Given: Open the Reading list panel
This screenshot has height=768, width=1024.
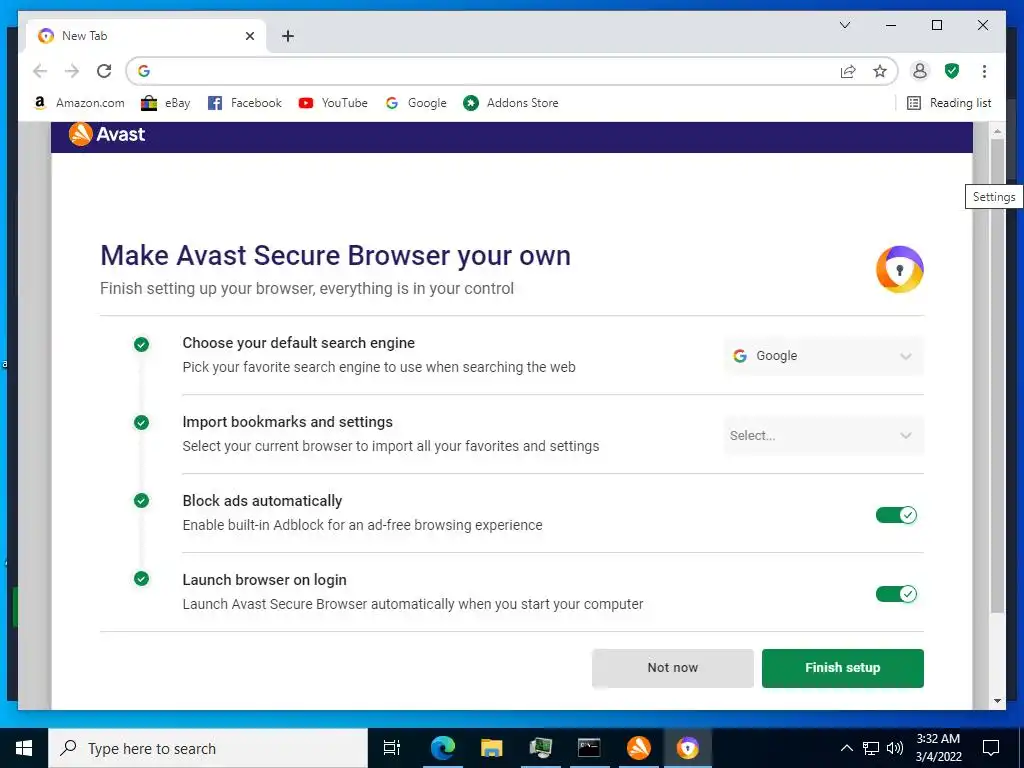Looking at the screenshot, I should pyautogui.click(x=949, y=103).
